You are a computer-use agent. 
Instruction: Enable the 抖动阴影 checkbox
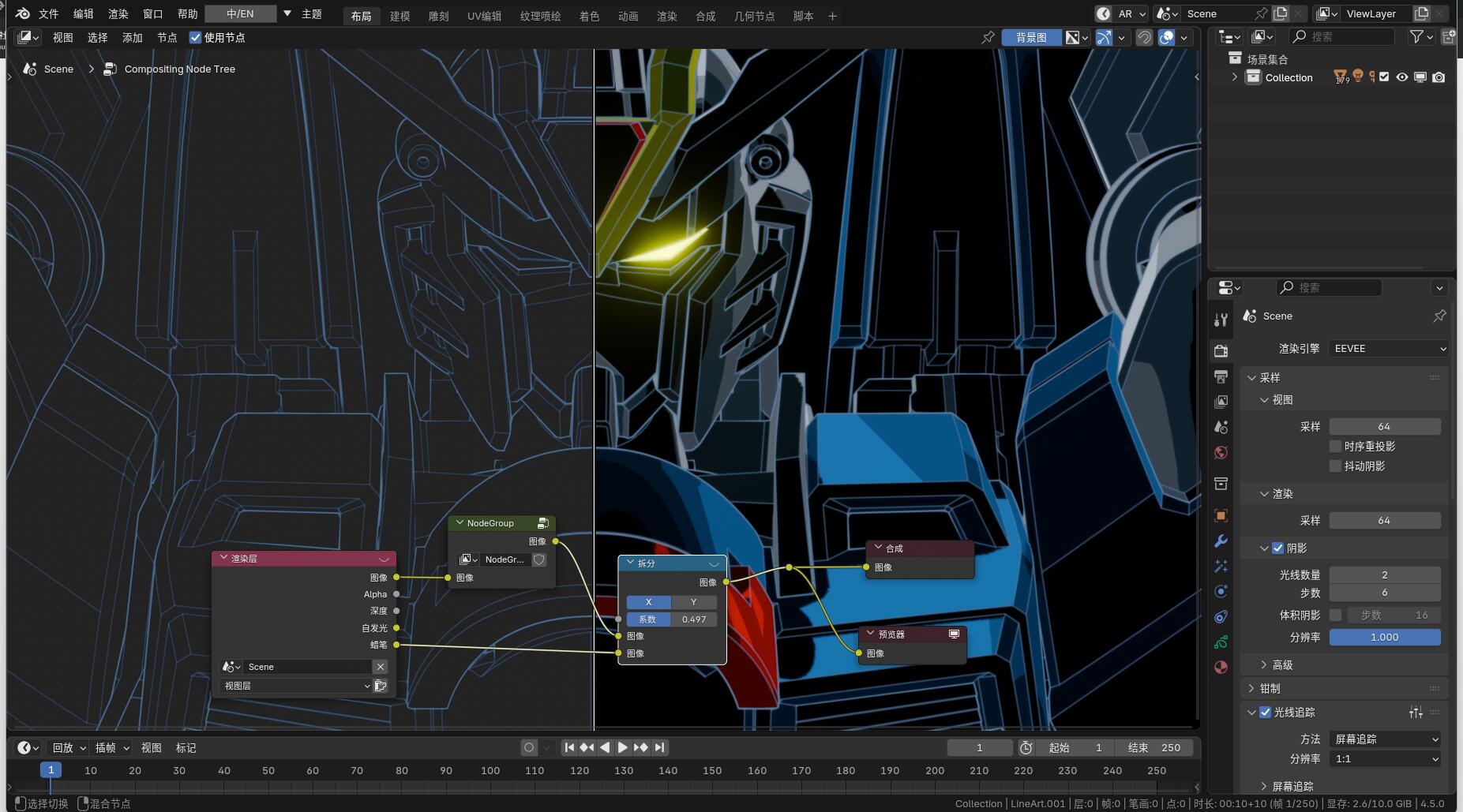click(1336, 466)
